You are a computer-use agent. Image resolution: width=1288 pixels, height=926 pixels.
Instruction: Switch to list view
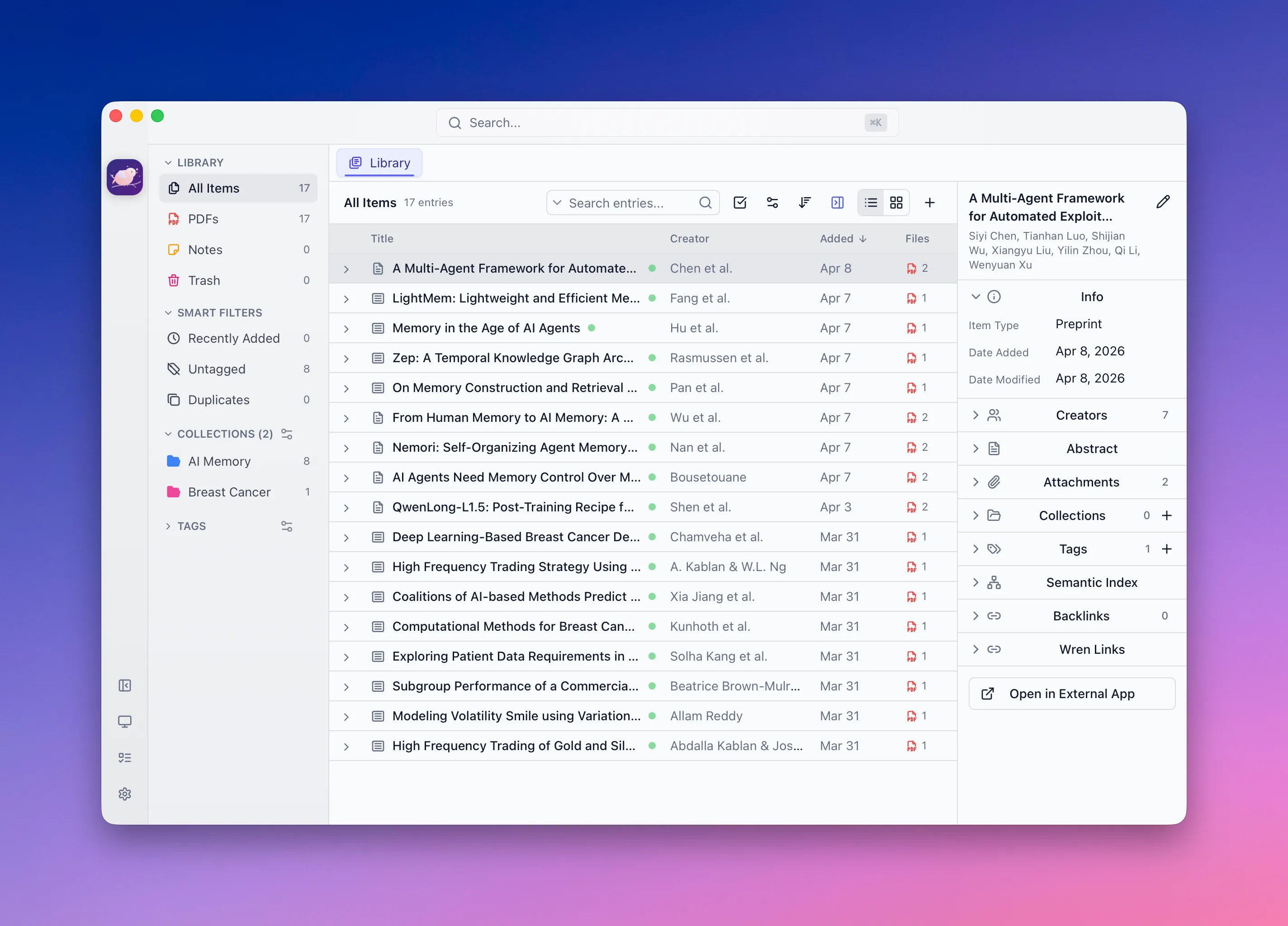click(870, 203)
